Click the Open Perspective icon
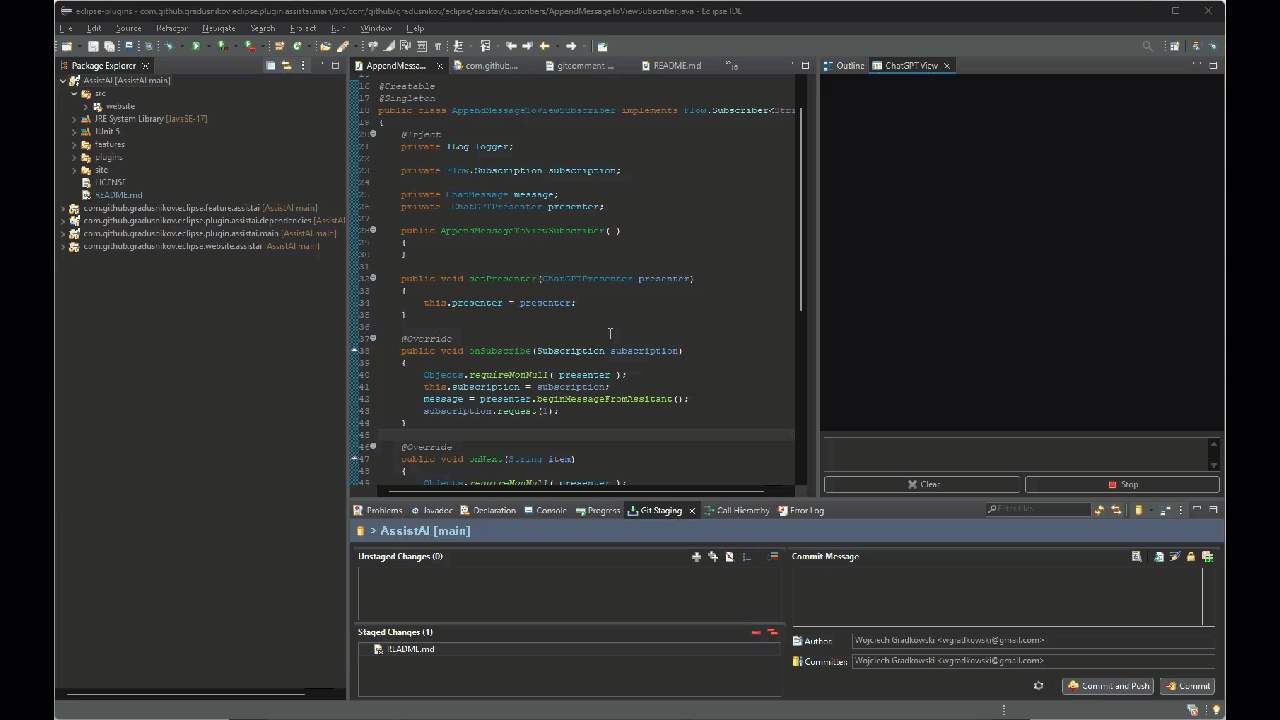Screen dimensions: 1280x720 (x=1175, y=46)
